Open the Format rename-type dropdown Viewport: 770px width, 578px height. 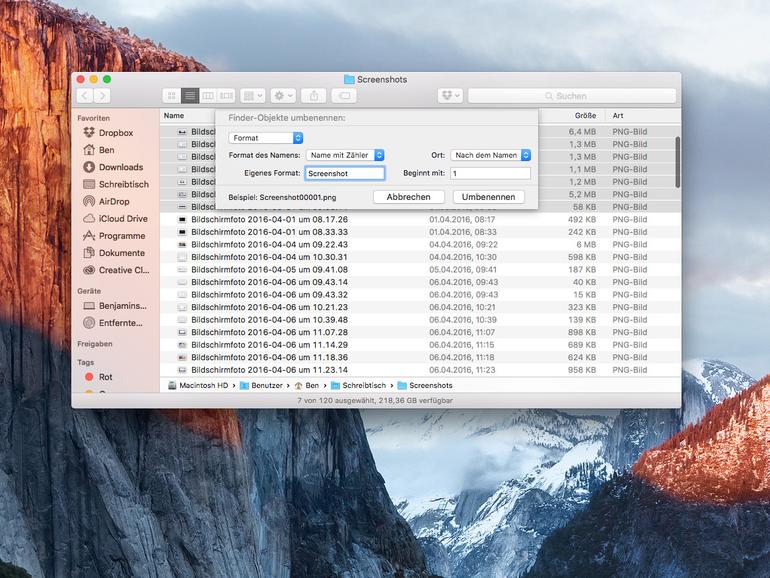[265, 137]
